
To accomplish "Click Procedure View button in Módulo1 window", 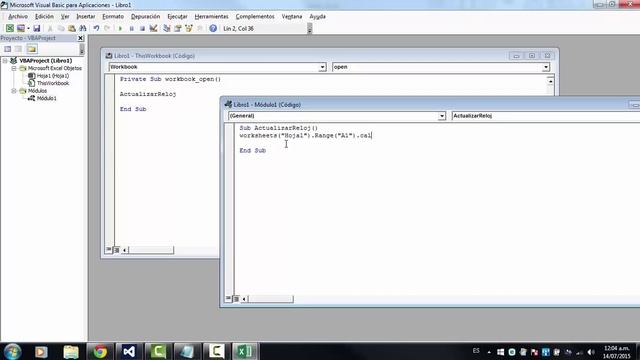I will coord(228,299).
